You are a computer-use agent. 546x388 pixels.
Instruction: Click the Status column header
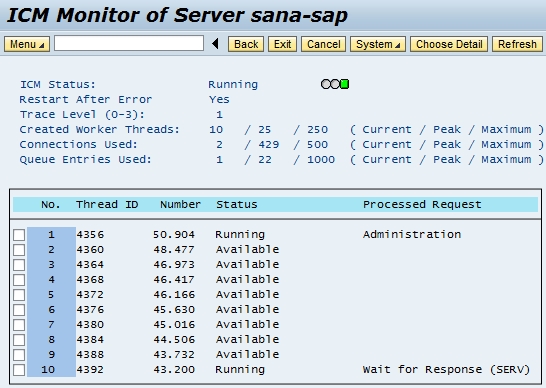click(237, 204)
